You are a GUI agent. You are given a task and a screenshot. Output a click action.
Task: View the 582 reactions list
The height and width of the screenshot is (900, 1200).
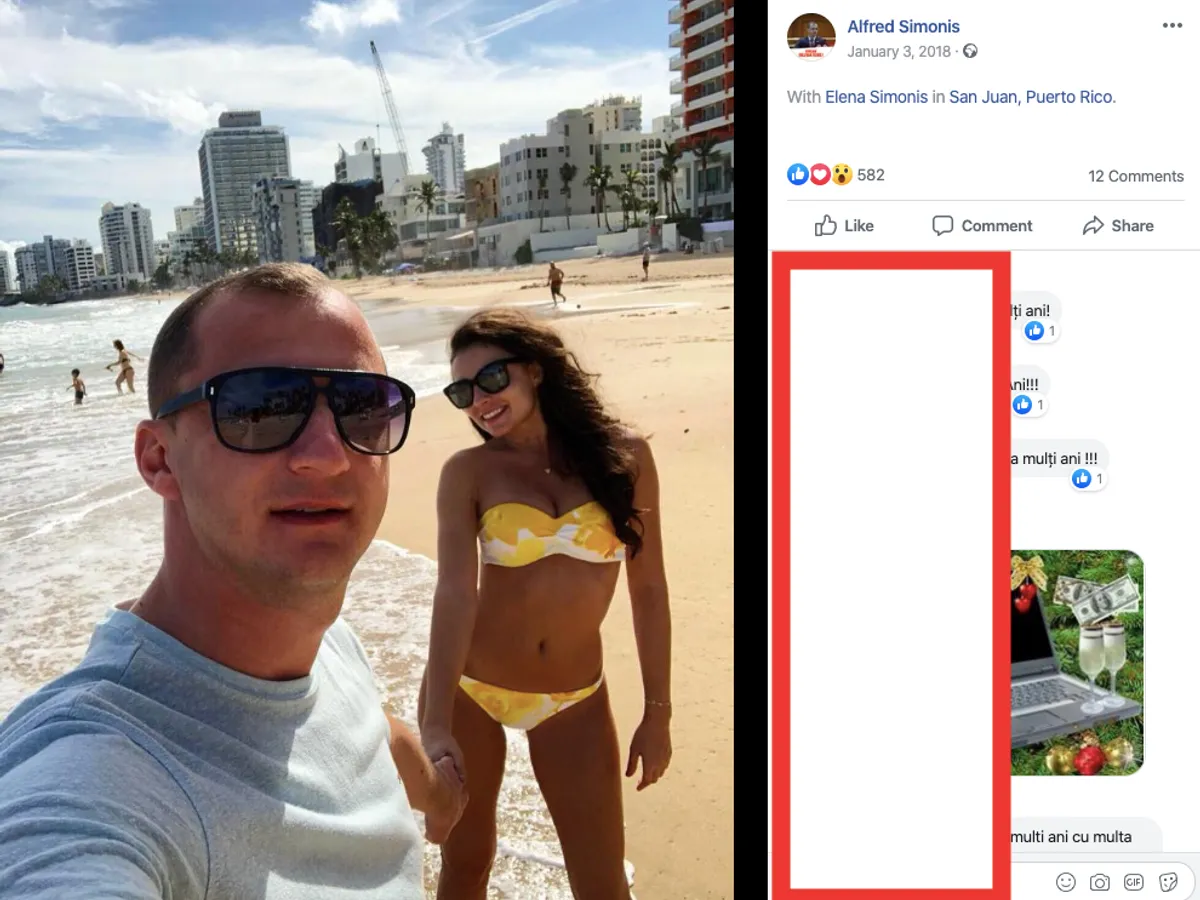click(x=871, y=175)
